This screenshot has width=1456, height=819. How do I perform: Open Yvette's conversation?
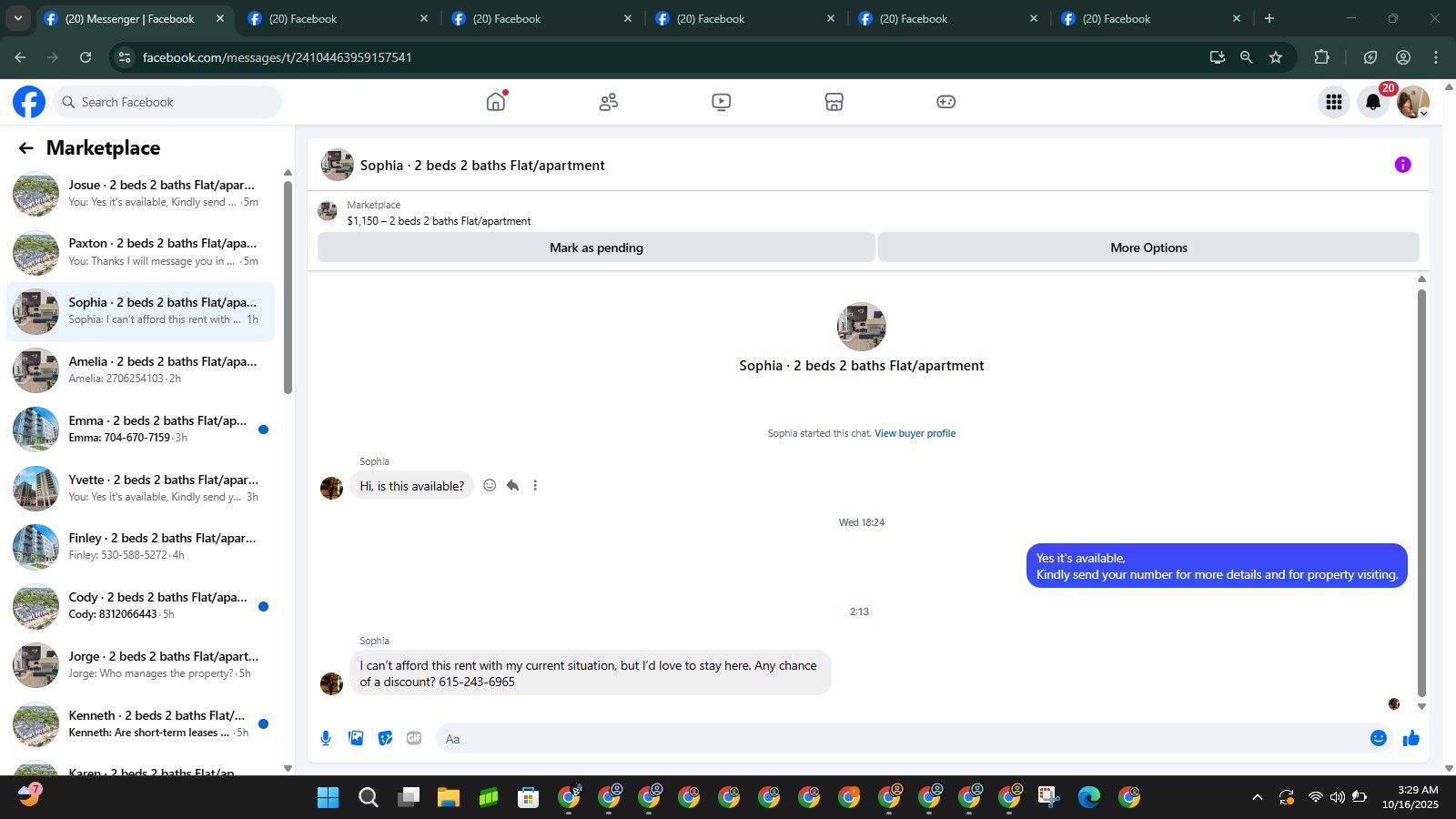click(141, 489)
